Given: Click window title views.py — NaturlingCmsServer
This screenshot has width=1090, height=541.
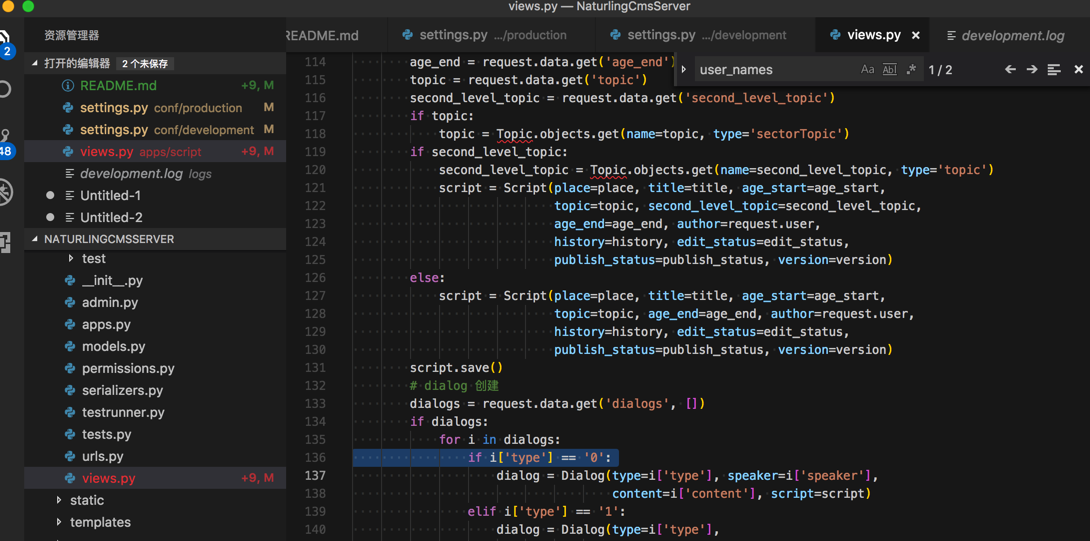Looking at the screenshot, I should pos(599,6).
